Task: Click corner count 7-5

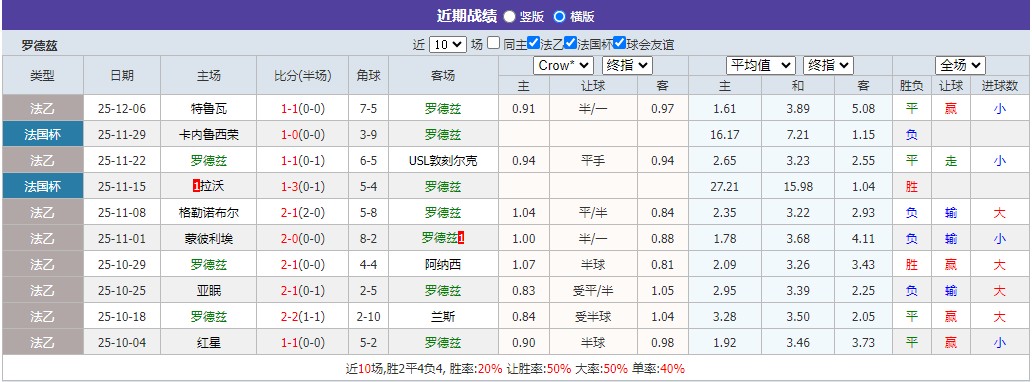Action: pyautogui.click(x=369, y=109)
